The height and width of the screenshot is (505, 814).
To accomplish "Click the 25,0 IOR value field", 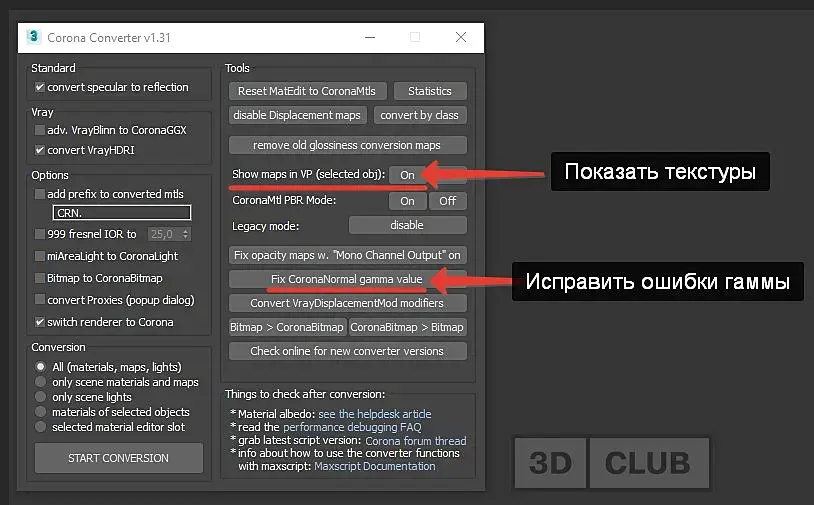I will (164, 234).
